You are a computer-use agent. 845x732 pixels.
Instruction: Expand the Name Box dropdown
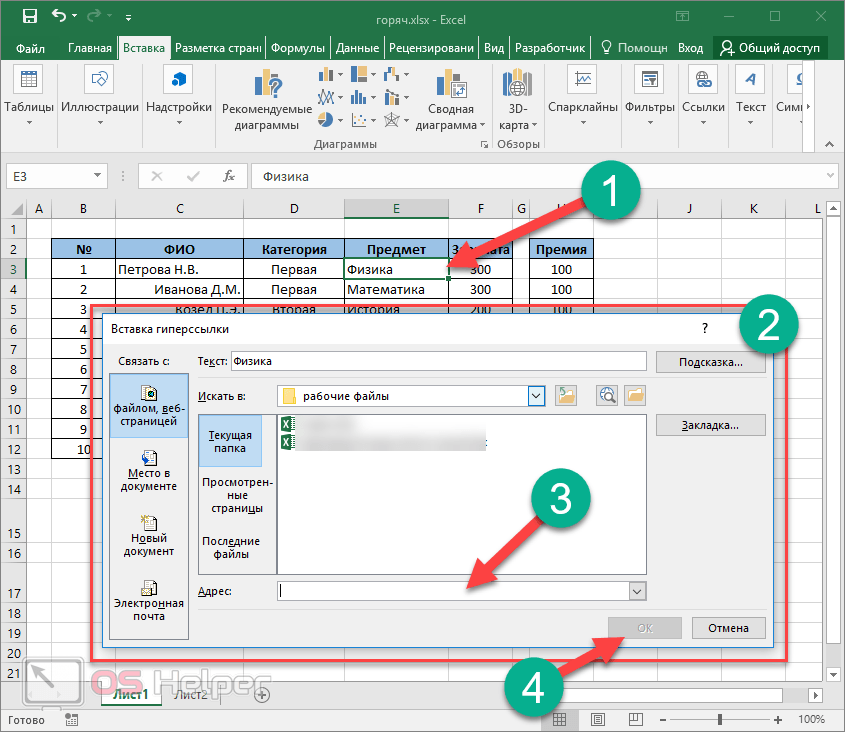(97, 176)
